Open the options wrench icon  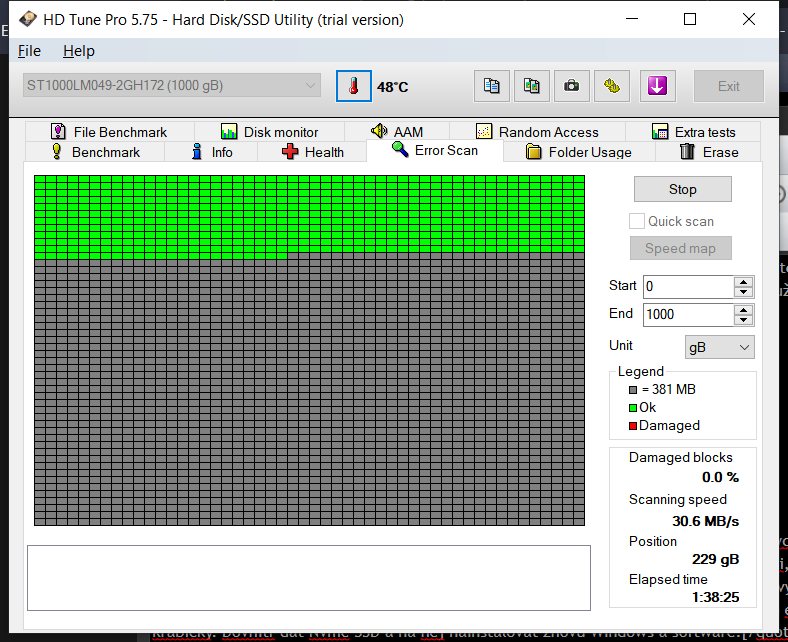point(612,86)
